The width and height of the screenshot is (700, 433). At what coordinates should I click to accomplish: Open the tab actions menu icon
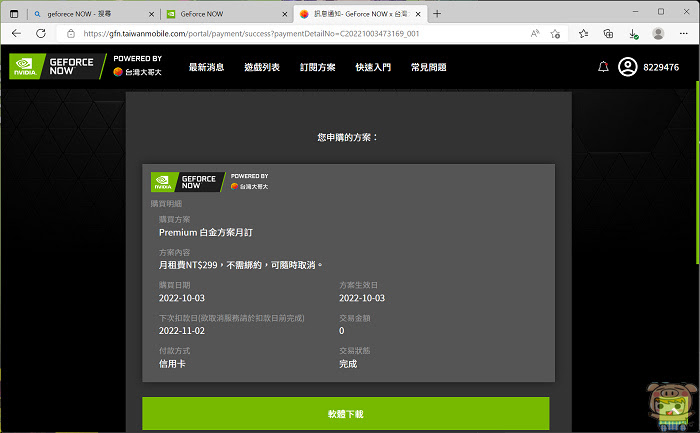(14, 14)
